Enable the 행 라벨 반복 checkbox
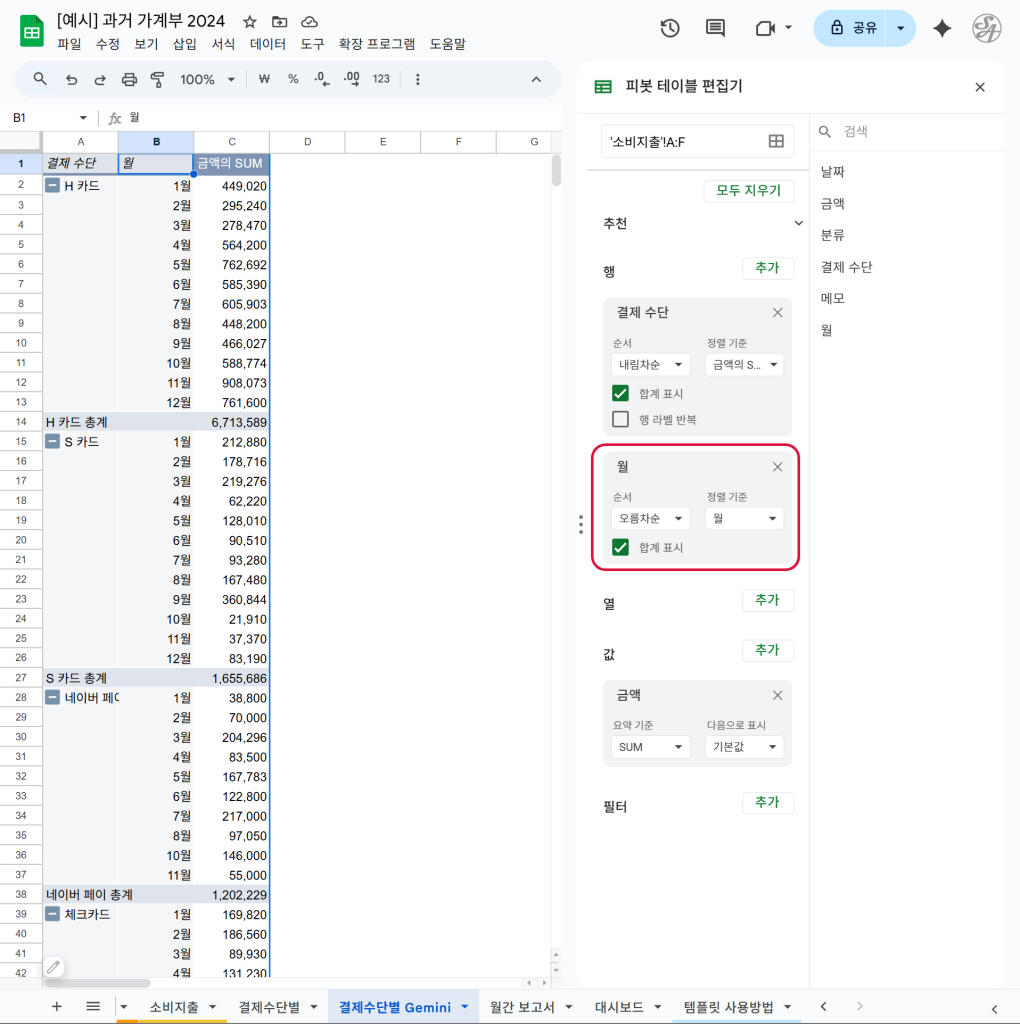The width and height of the screenshot is (1020, 1024). tap(621, 419)
